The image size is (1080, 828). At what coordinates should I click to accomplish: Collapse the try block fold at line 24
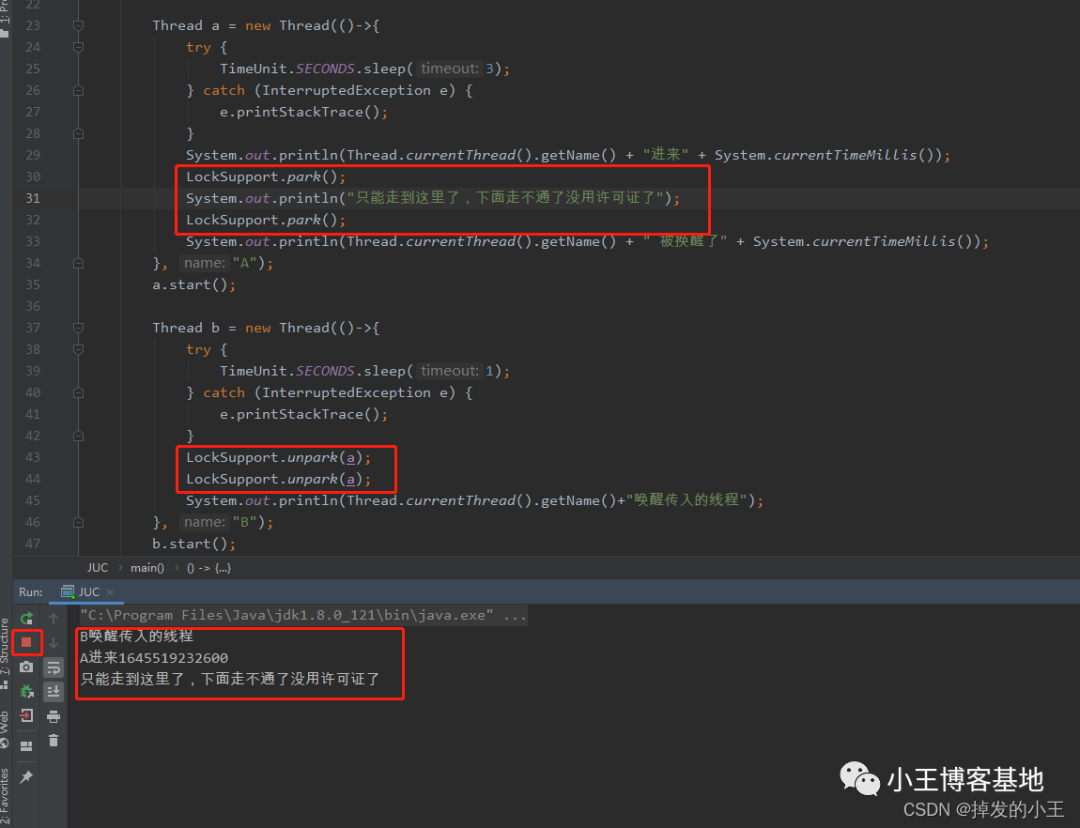pyautogui.click(x=78, y=47)
